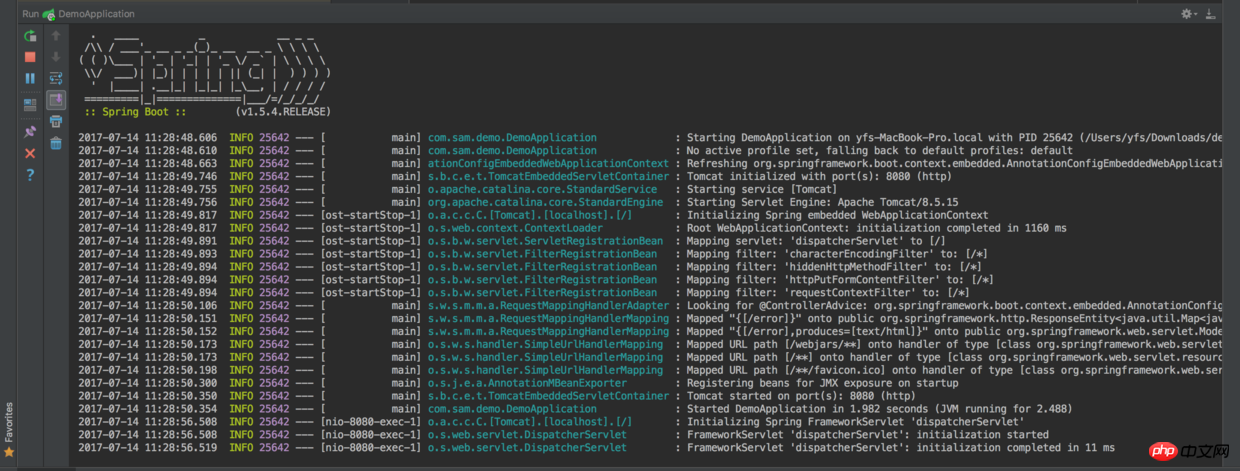Screen dimensions: 1240x471
Task: Click the Restore Layout icon in left toolbar
Action: [x=30, y=103]
